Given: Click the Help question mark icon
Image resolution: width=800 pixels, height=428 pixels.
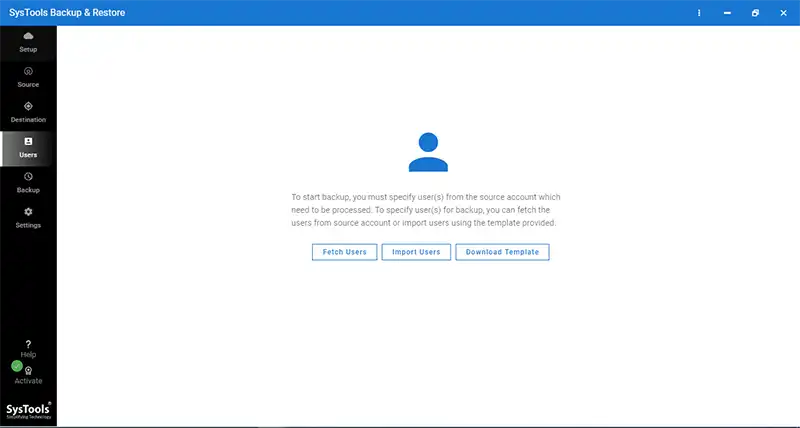Looking at the screenshot, I should [x=28, y=344].
